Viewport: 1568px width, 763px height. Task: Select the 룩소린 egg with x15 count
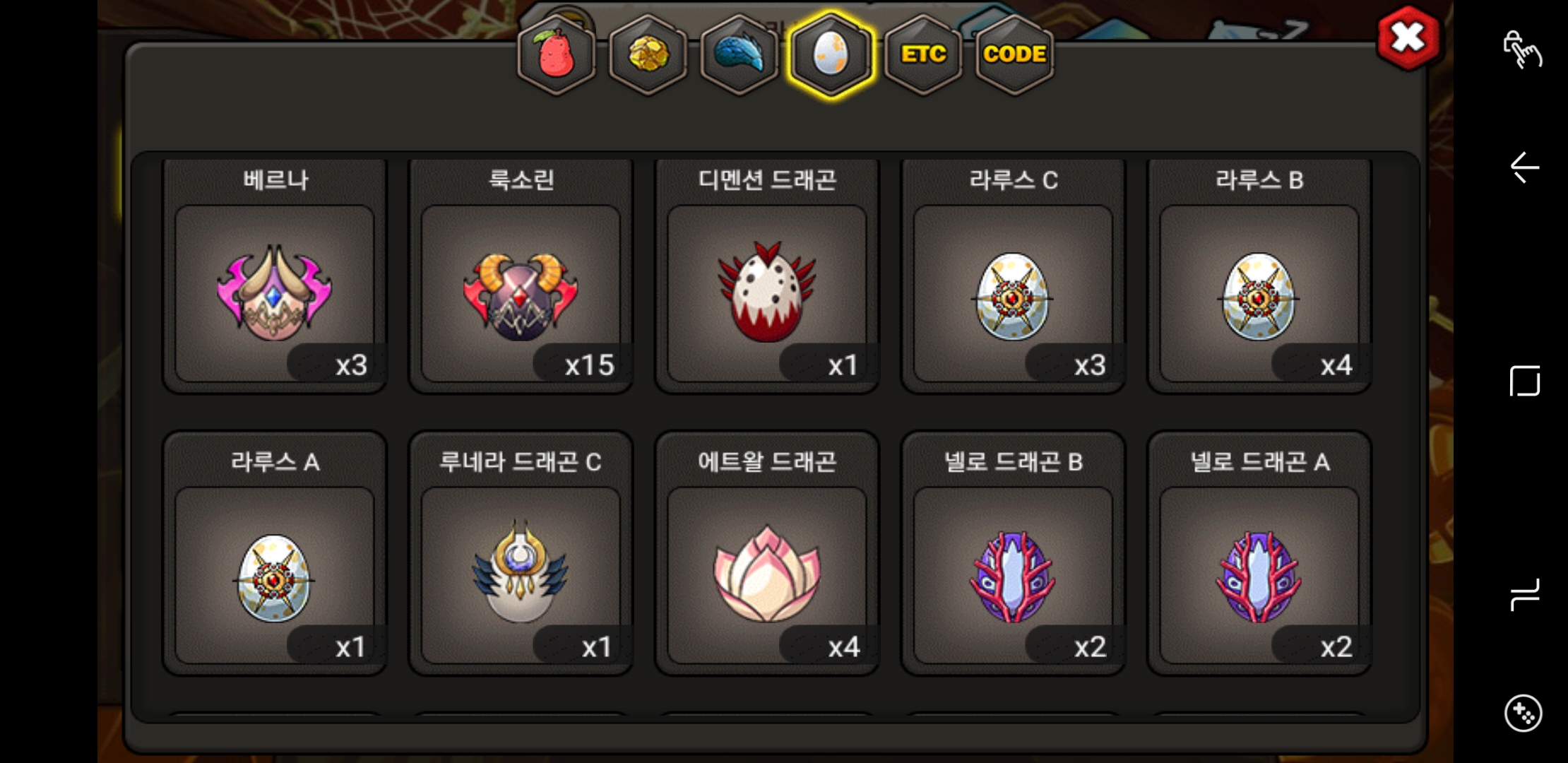[x=521, y=276]
